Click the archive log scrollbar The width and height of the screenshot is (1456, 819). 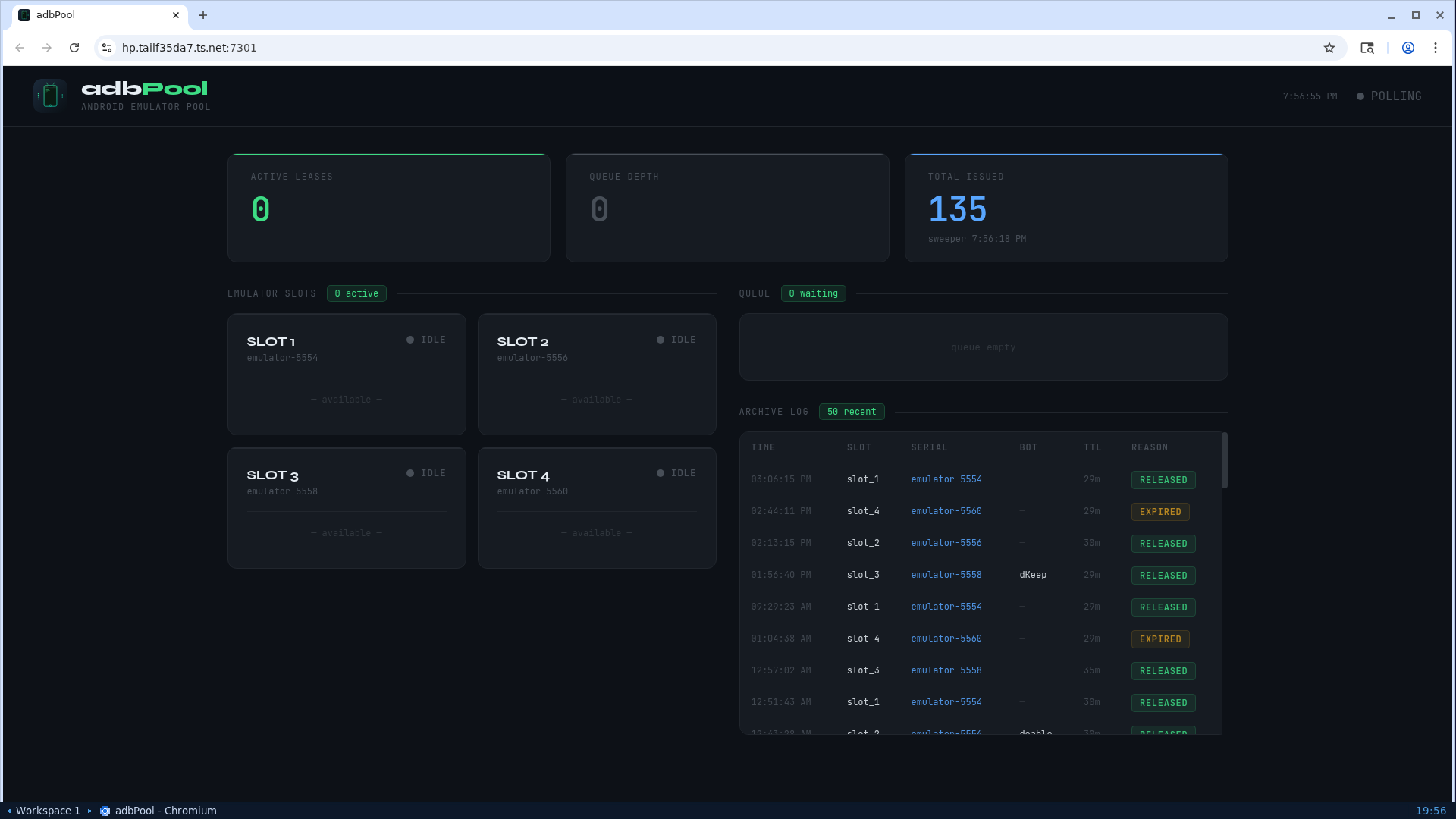pyautogui.click(x=1223, y=460)
